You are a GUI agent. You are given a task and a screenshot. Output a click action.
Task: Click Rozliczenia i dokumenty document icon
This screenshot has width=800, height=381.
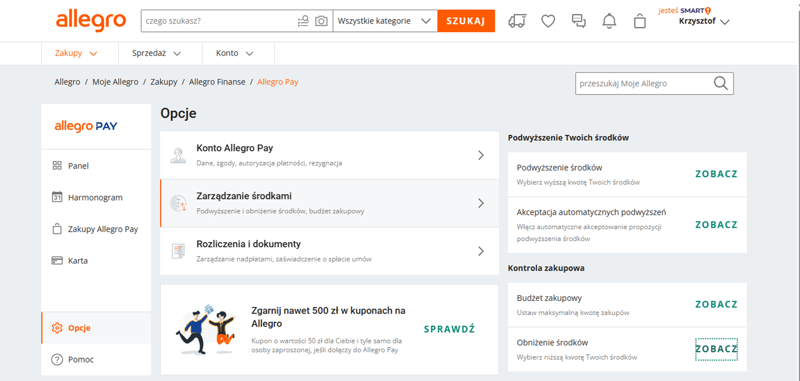178,251
